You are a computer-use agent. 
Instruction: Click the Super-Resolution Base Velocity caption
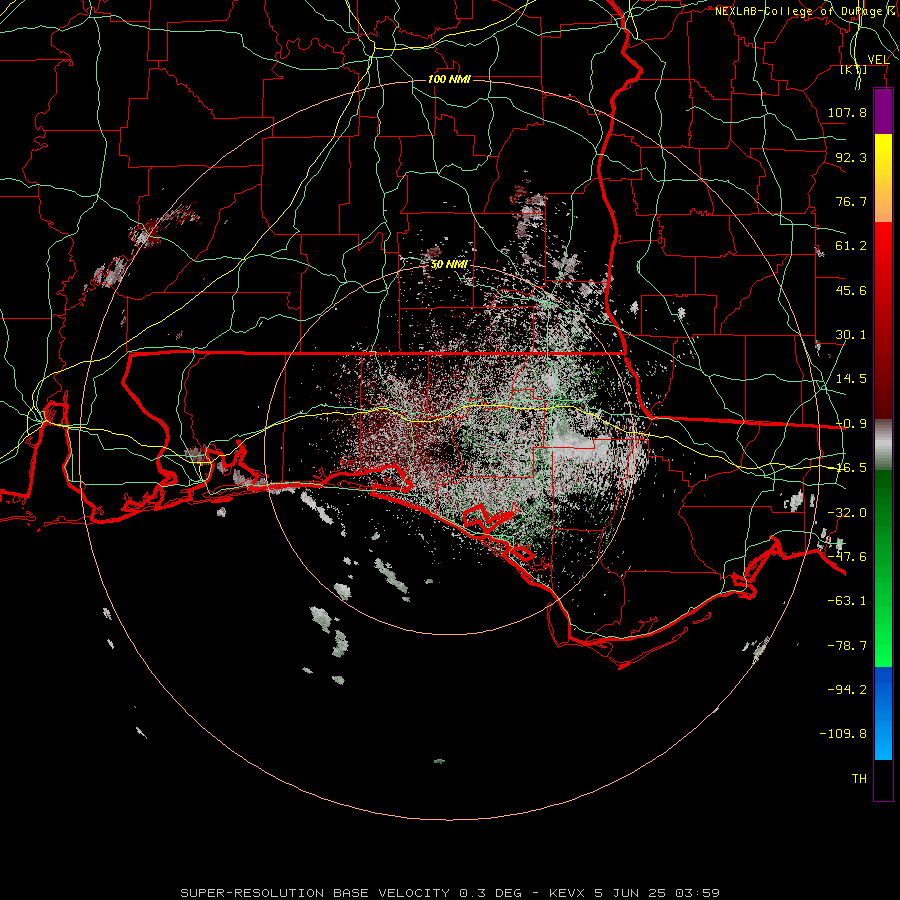[450, 893]
